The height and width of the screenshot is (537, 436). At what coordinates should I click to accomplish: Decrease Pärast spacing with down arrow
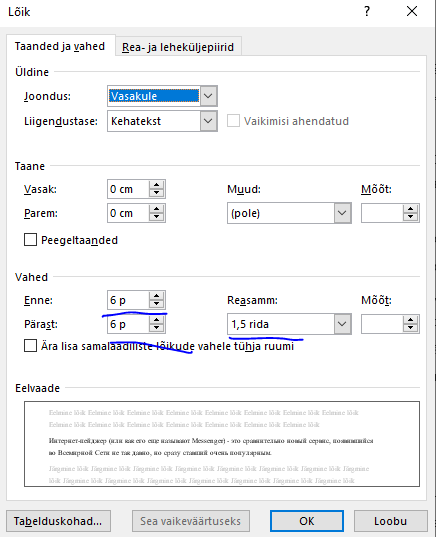157,328
